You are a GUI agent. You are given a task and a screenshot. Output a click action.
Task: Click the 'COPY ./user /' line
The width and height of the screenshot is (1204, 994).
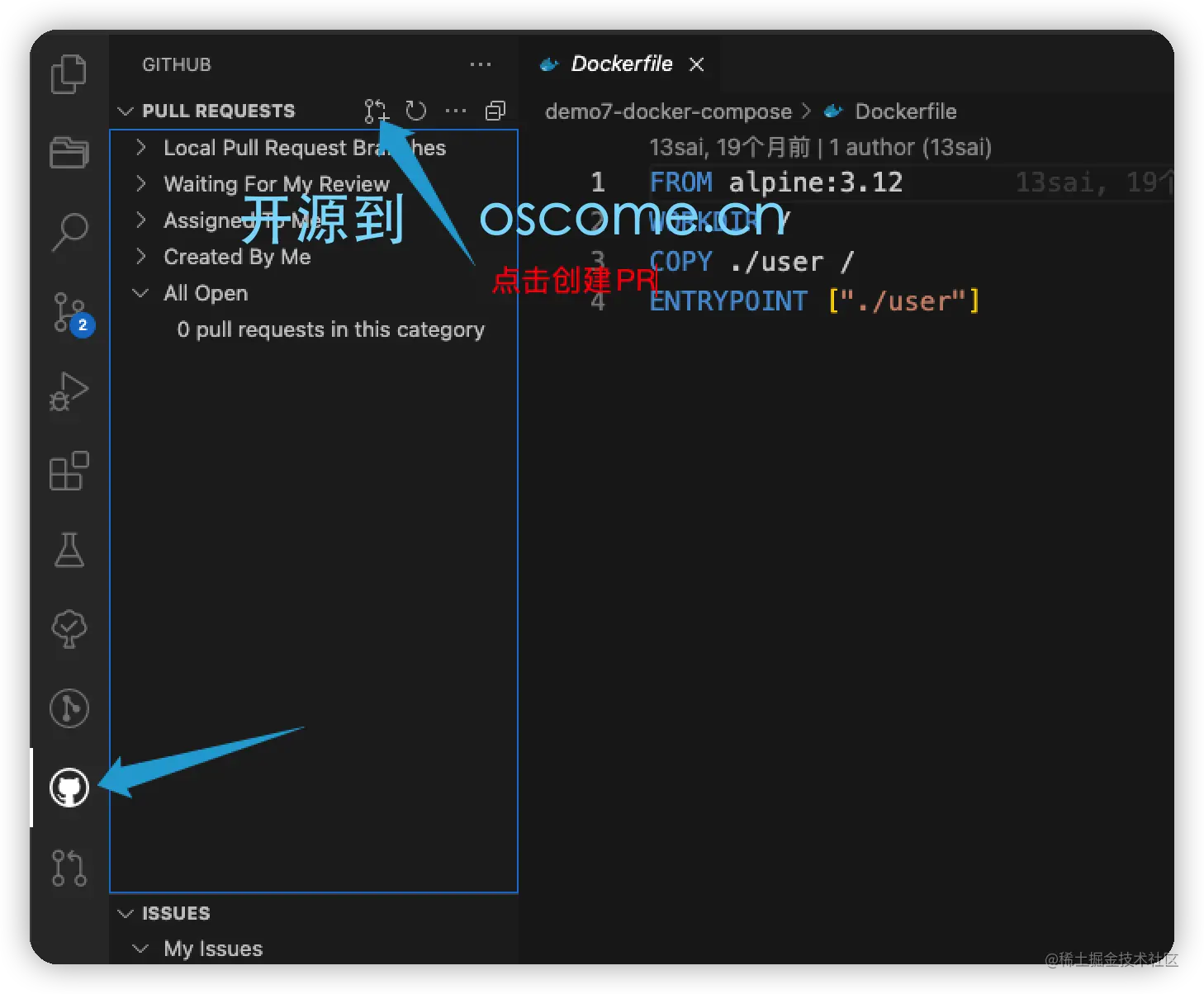(751, 262)
